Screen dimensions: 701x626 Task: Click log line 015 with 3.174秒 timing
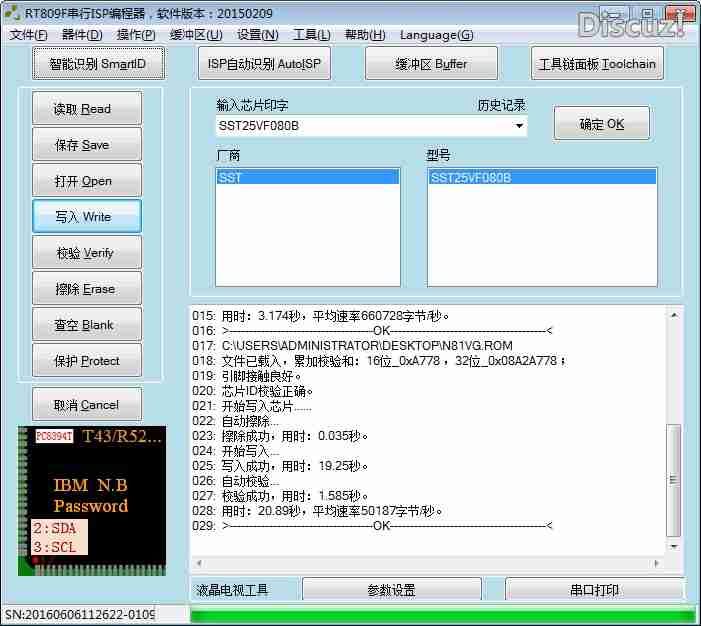pos(321,316)
